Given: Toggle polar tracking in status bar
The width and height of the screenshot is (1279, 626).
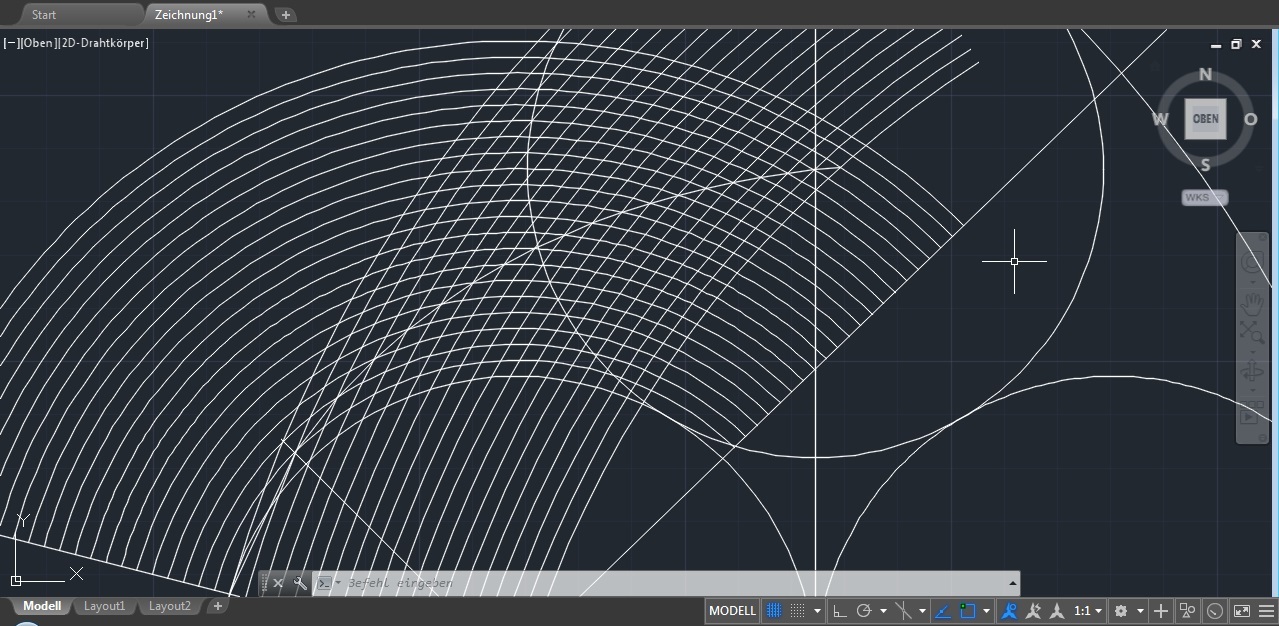Looking at the screenshot, I should (864, 611).
